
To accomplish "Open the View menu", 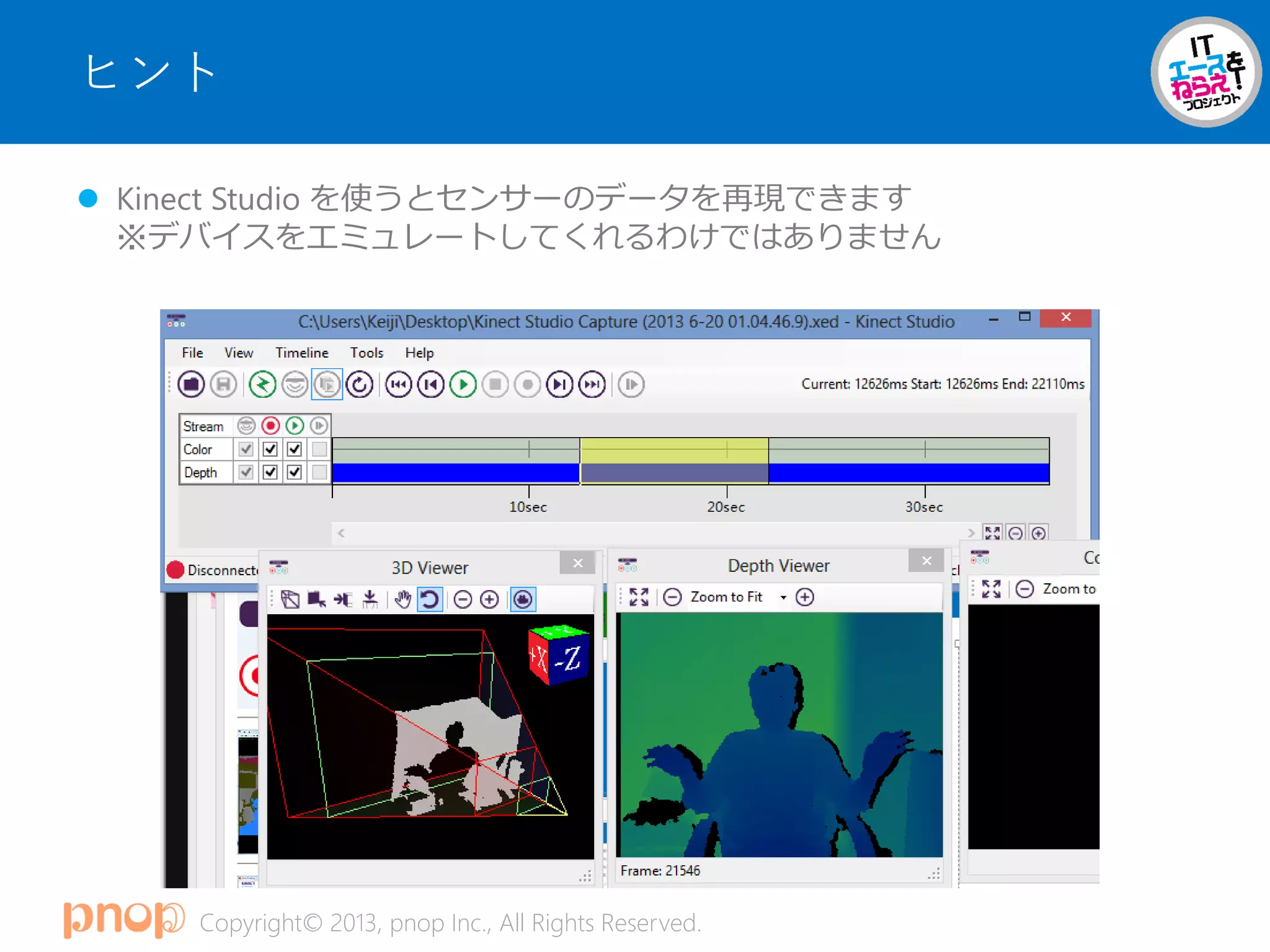I will click(x=239, y=353).
